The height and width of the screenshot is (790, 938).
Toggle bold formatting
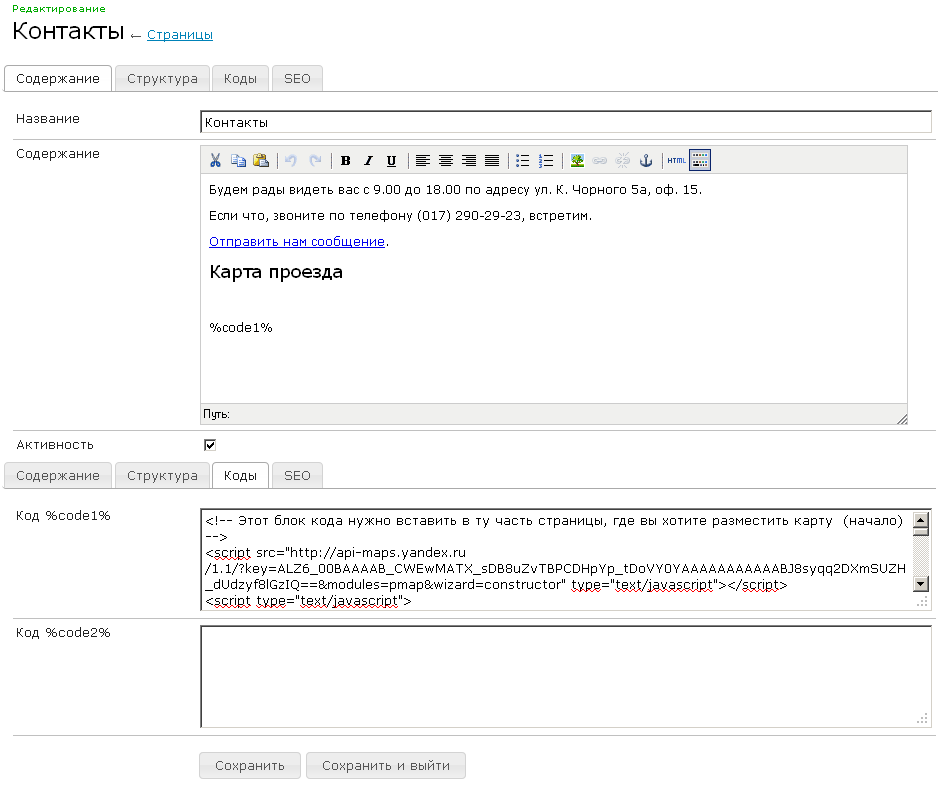pyautogui.click(x=345, y=160)
